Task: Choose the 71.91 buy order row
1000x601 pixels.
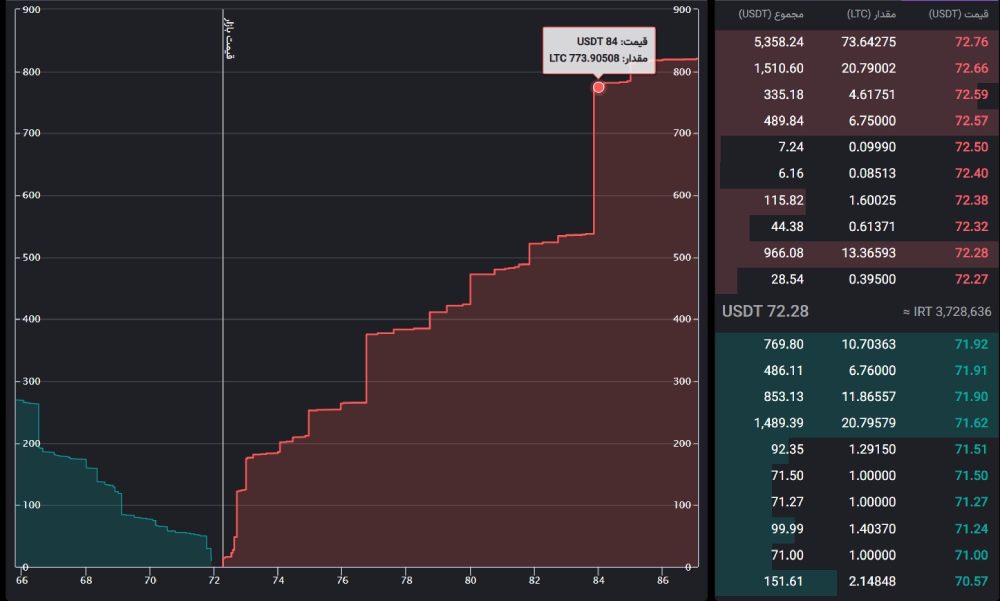Action: point(856,370)
